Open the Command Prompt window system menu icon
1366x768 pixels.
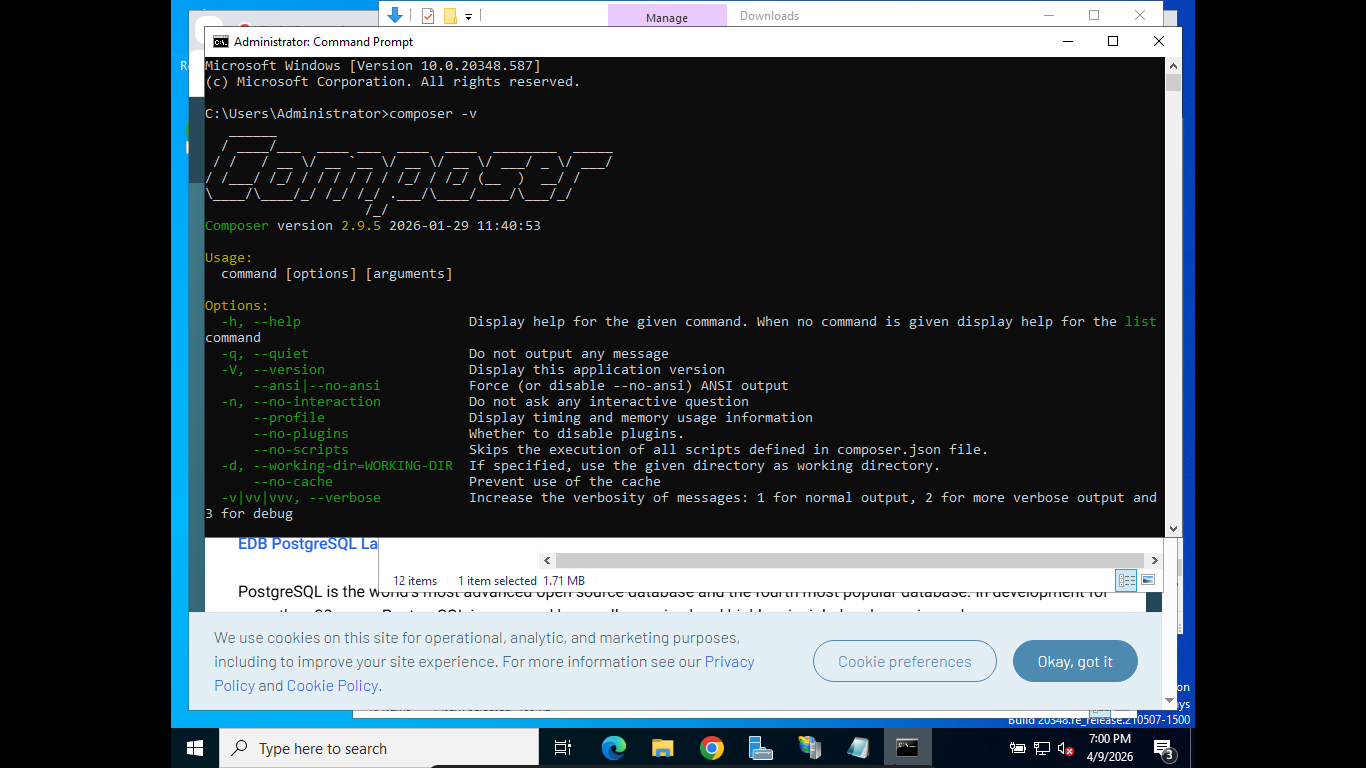[220, 42]
